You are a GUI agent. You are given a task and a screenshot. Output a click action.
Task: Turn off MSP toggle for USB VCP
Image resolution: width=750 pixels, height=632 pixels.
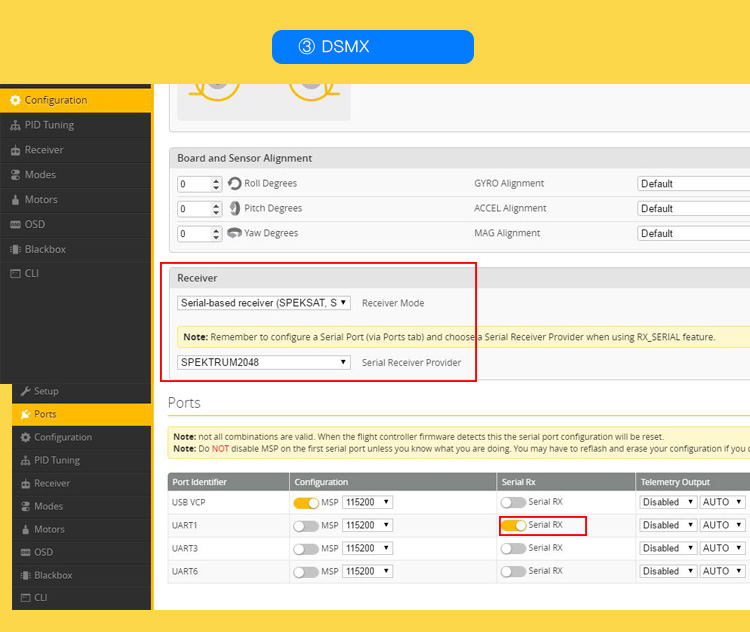[305, 502]
